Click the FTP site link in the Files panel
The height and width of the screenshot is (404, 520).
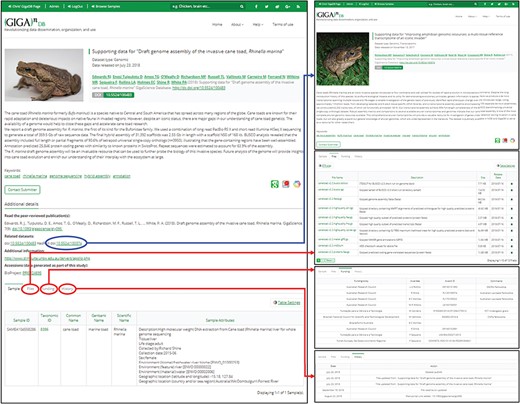(326, 166)
